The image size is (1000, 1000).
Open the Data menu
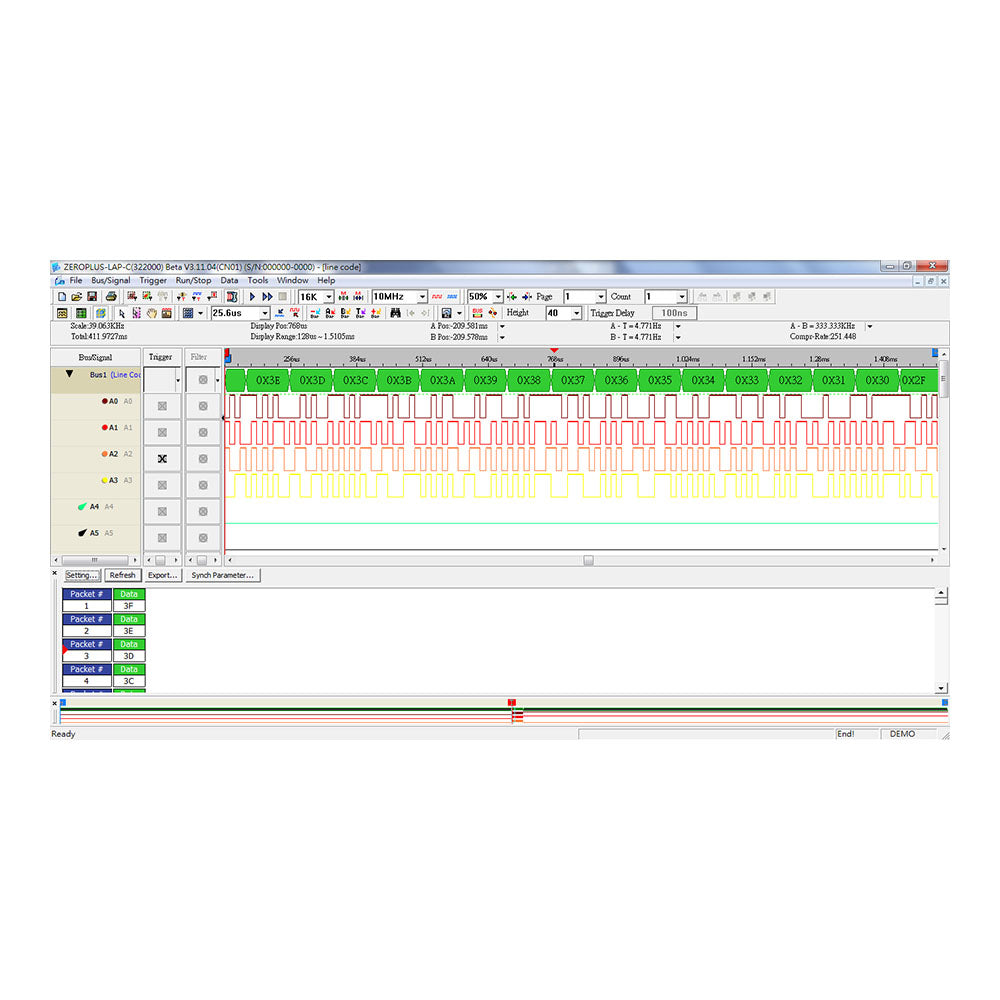229,281
